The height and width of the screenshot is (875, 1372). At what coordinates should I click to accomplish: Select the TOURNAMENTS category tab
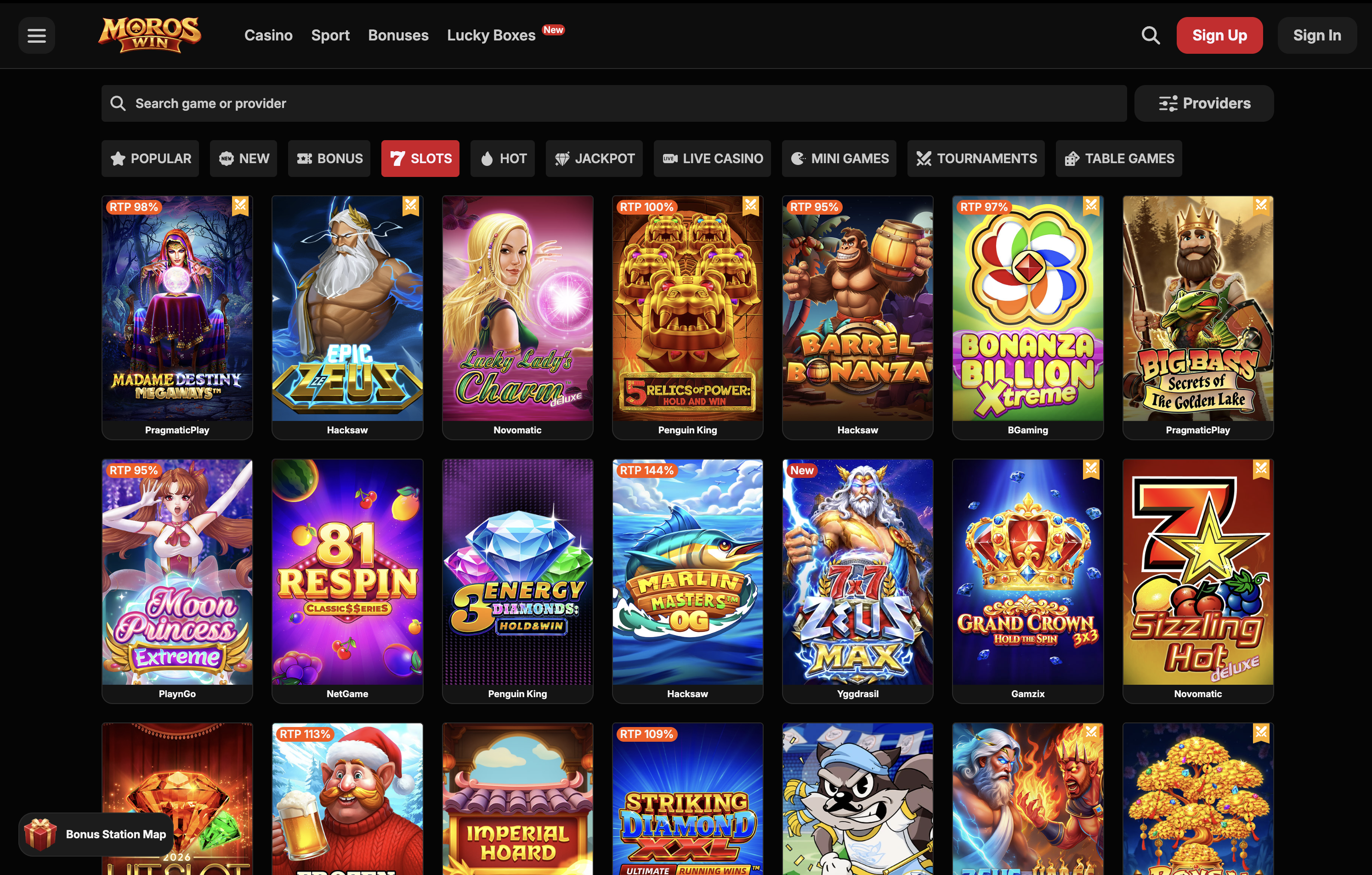(976, 159)
